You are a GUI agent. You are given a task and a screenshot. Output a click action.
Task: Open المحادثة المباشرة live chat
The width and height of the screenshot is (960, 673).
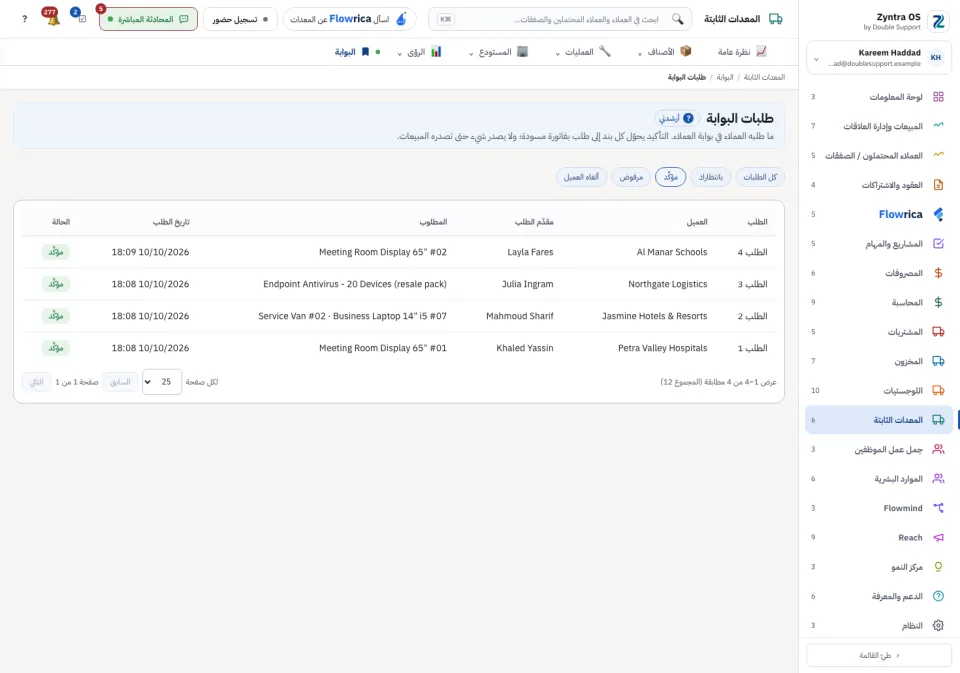pyautogui.click(x=148, y=19)
